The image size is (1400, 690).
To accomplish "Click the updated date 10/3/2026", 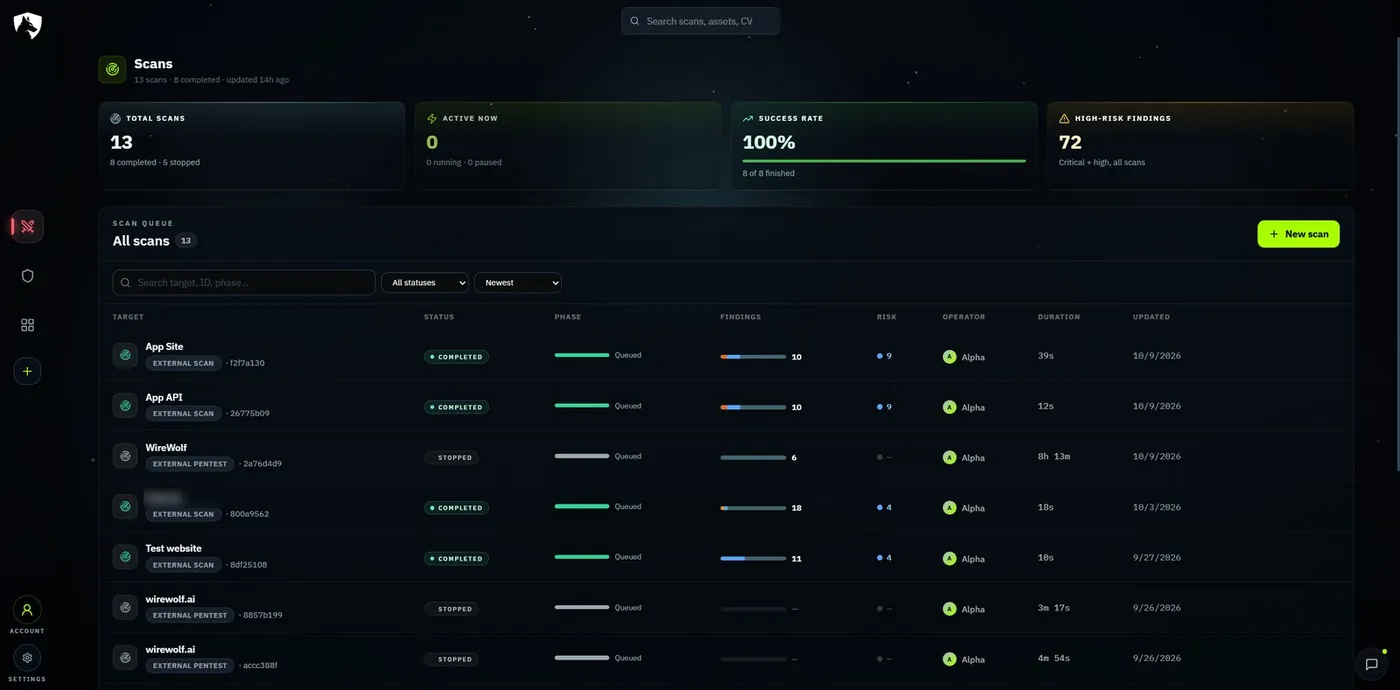I will [x=1157, y=507].
